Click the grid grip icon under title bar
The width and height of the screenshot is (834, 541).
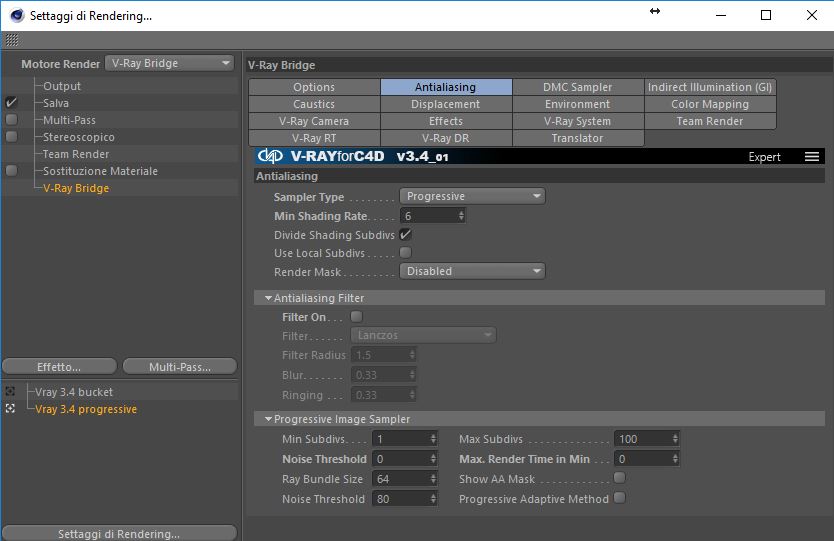point(12,40)
